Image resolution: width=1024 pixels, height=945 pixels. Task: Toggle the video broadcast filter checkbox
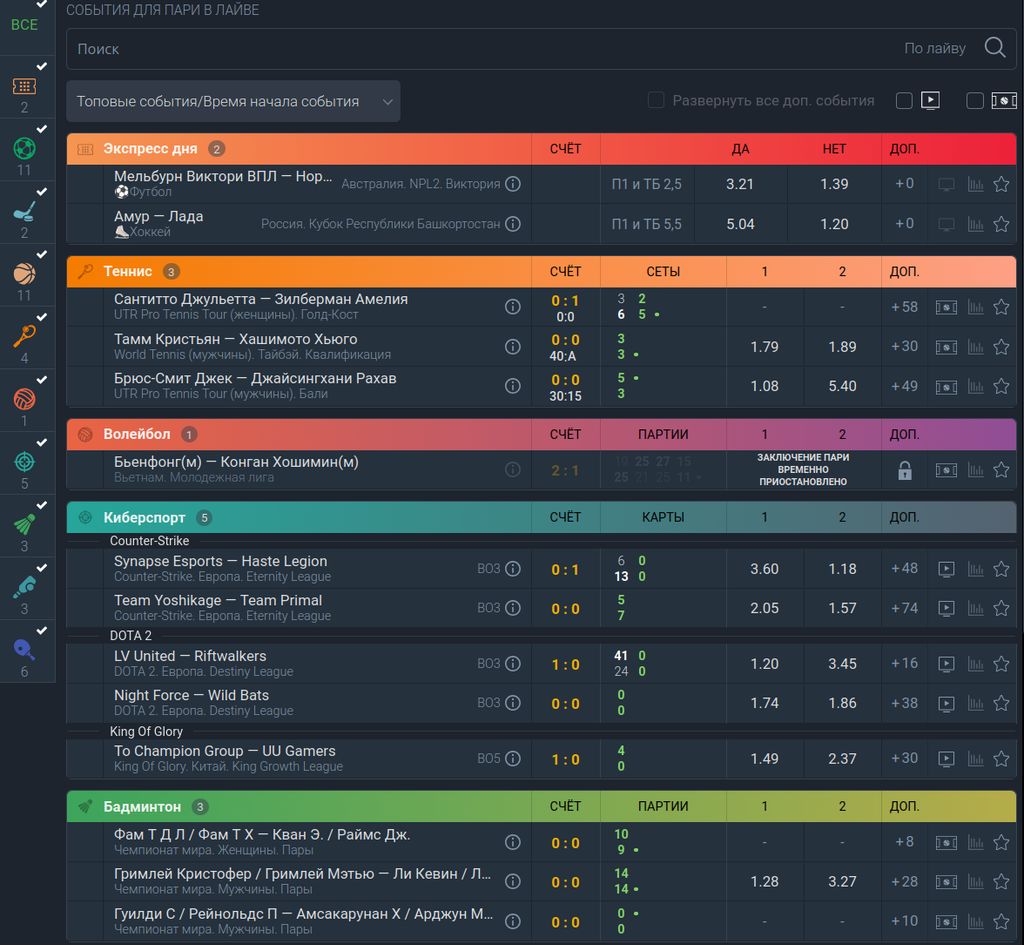904,101
